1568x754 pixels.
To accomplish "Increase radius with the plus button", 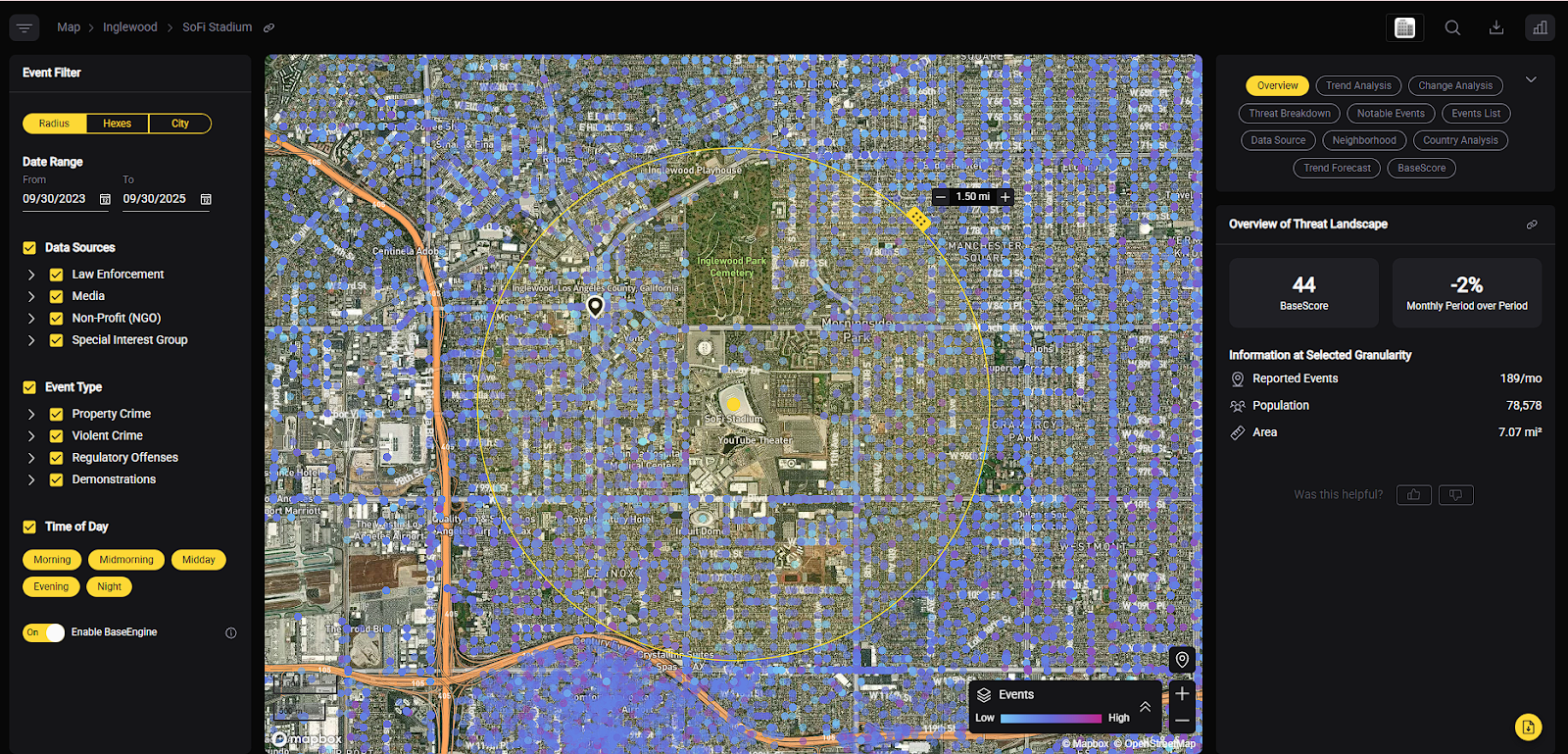I will pyautogui.click(x=1005, y=197).
